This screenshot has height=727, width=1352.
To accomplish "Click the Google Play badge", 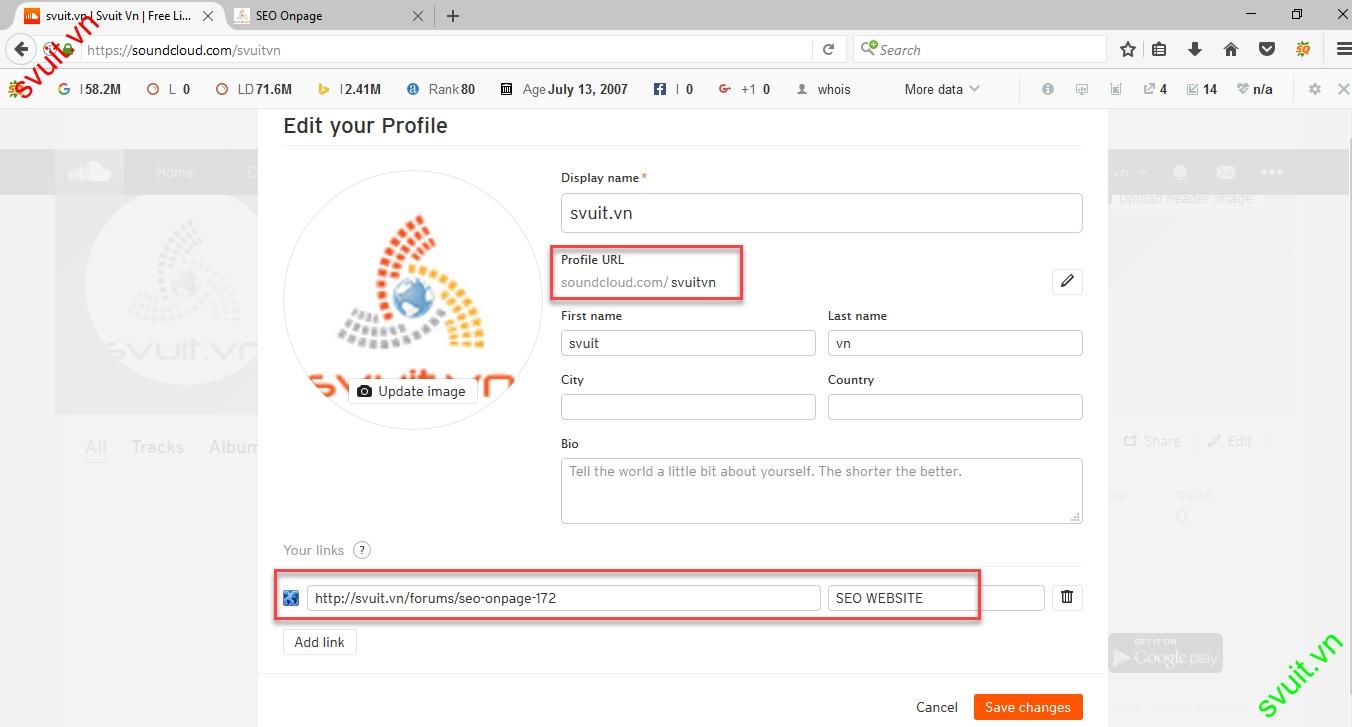I will pyautogui.click(x=1165, y=652).
